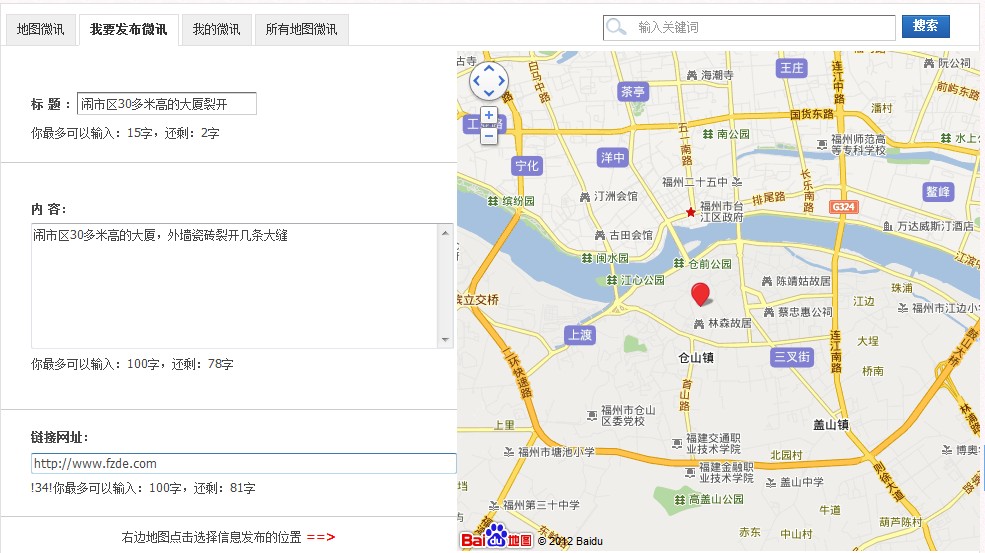
Task: Click 阮公祠 landmark on map
Action: coord(947,63)
